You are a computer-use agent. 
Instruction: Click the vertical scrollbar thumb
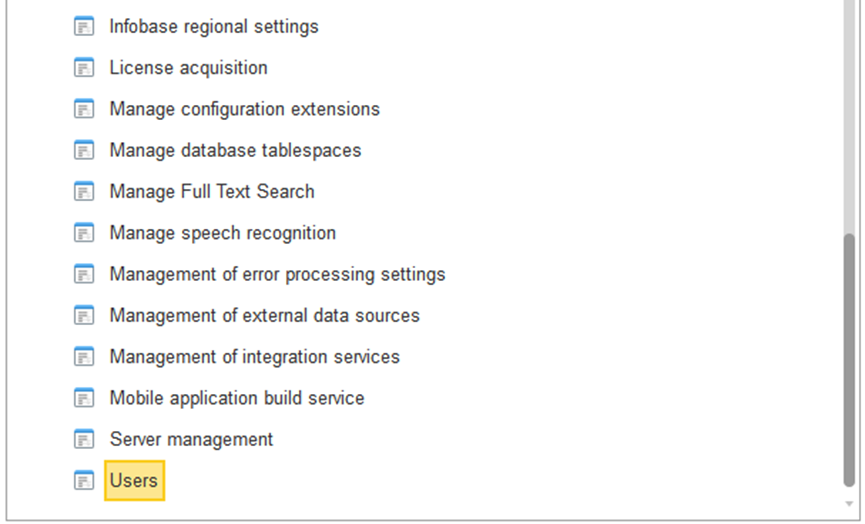click(849, 360)
